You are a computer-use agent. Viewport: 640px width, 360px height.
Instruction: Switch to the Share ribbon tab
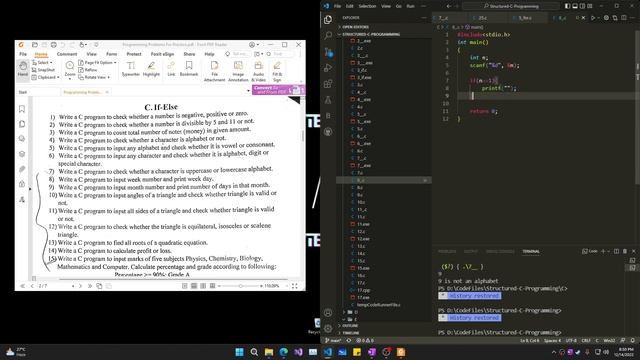coord(189,54)
